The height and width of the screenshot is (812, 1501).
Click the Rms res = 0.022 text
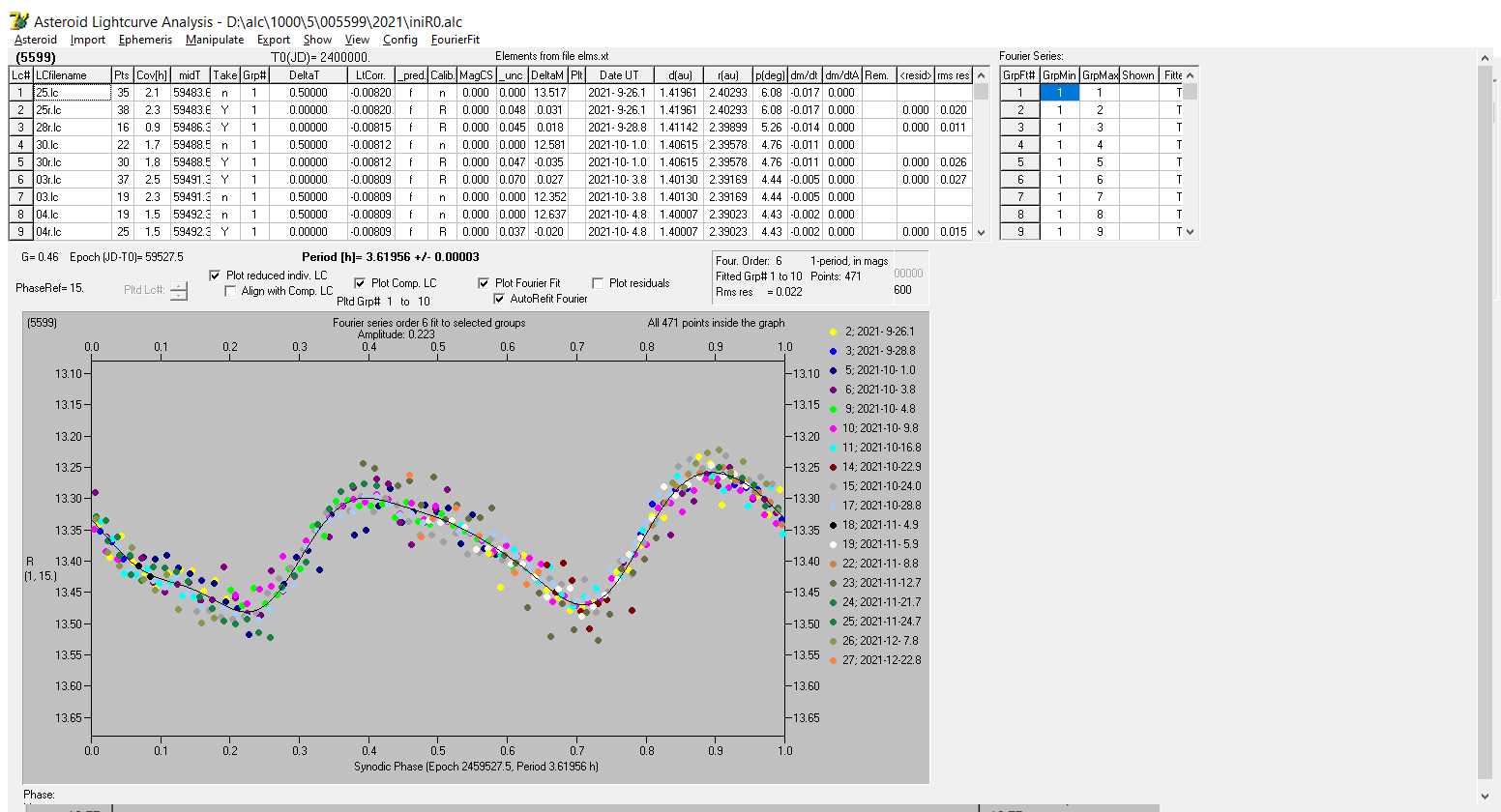tap(759, 292)
